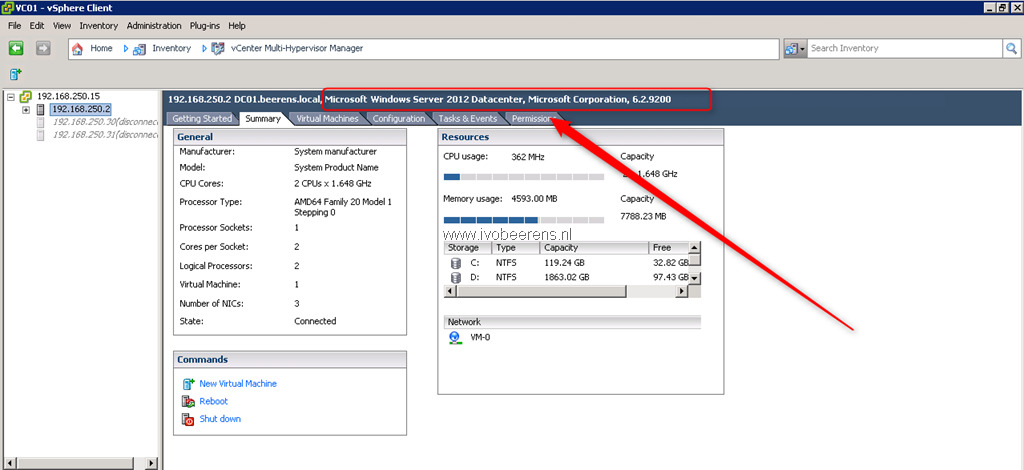This screenshot has width=1024, height=470.
Task: Click the vCenter icon beside 192.168.250.15
Action: click(x=26, y=96)
